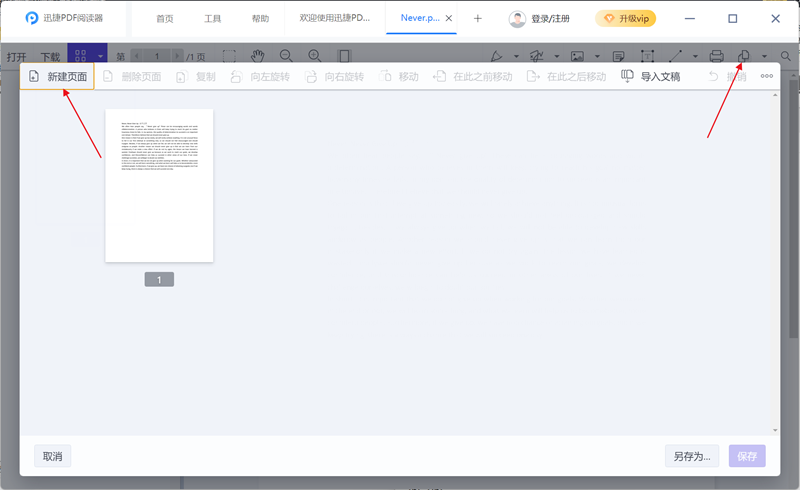The image size is (800, 490).
Task: Click the 取消 (cancel) button
Action: click(53, 456)
